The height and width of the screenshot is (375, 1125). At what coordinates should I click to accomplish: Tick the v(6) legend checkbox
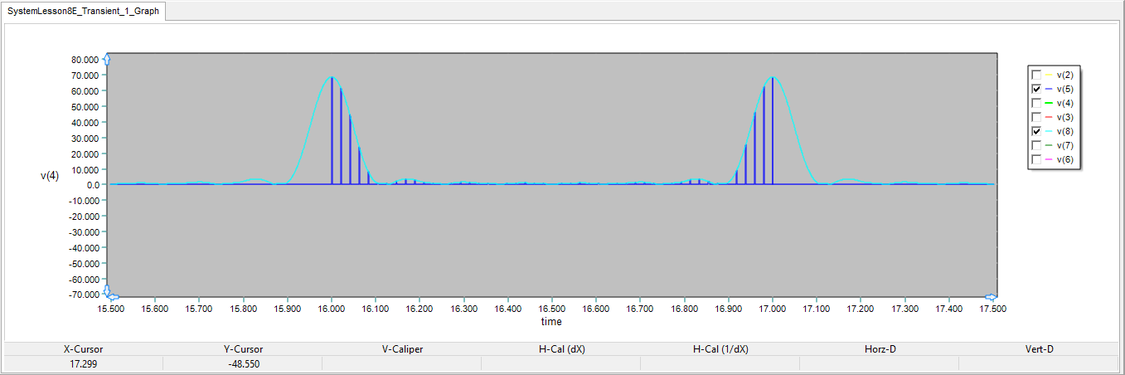tap(1035, 159)
